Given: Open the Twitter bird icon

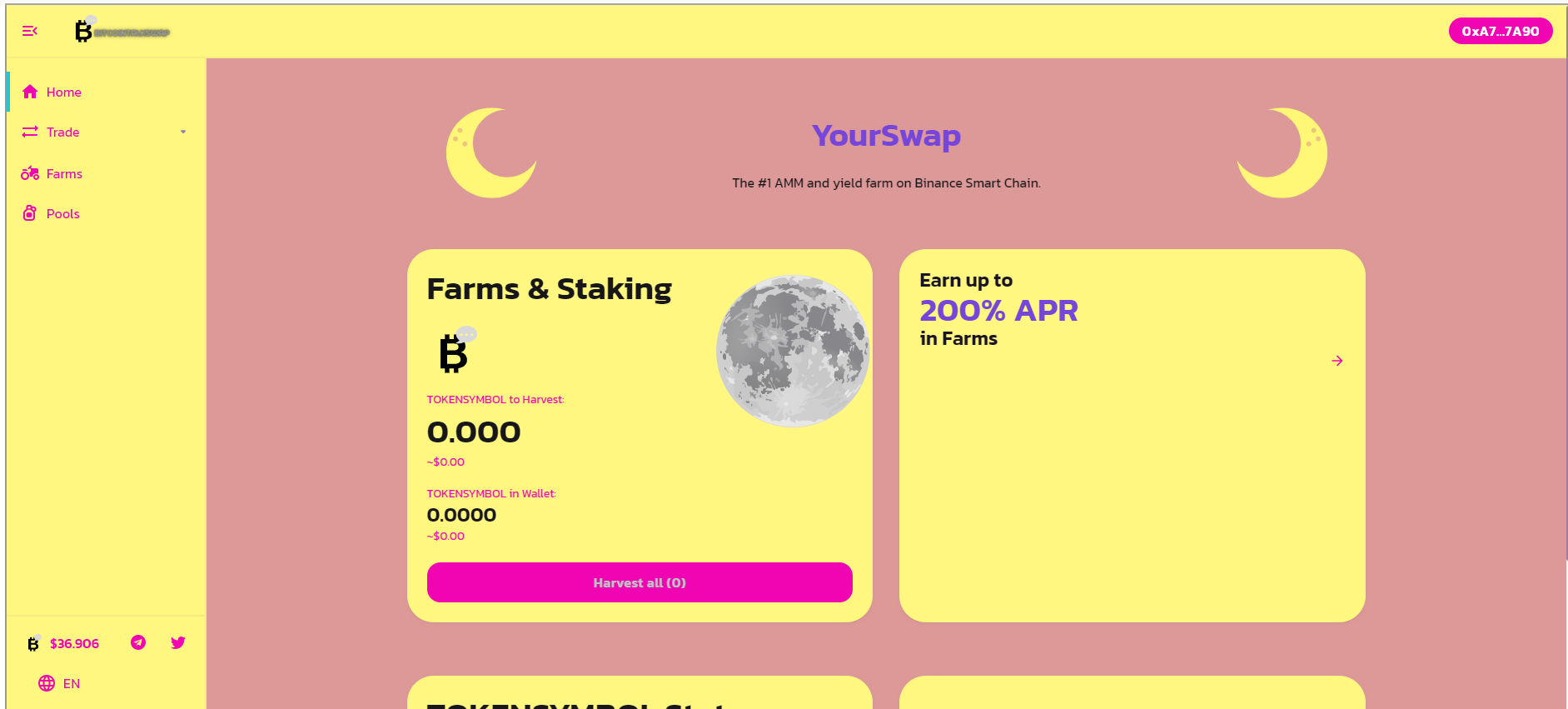Looking at the screenshot, I should pos(178,642).
